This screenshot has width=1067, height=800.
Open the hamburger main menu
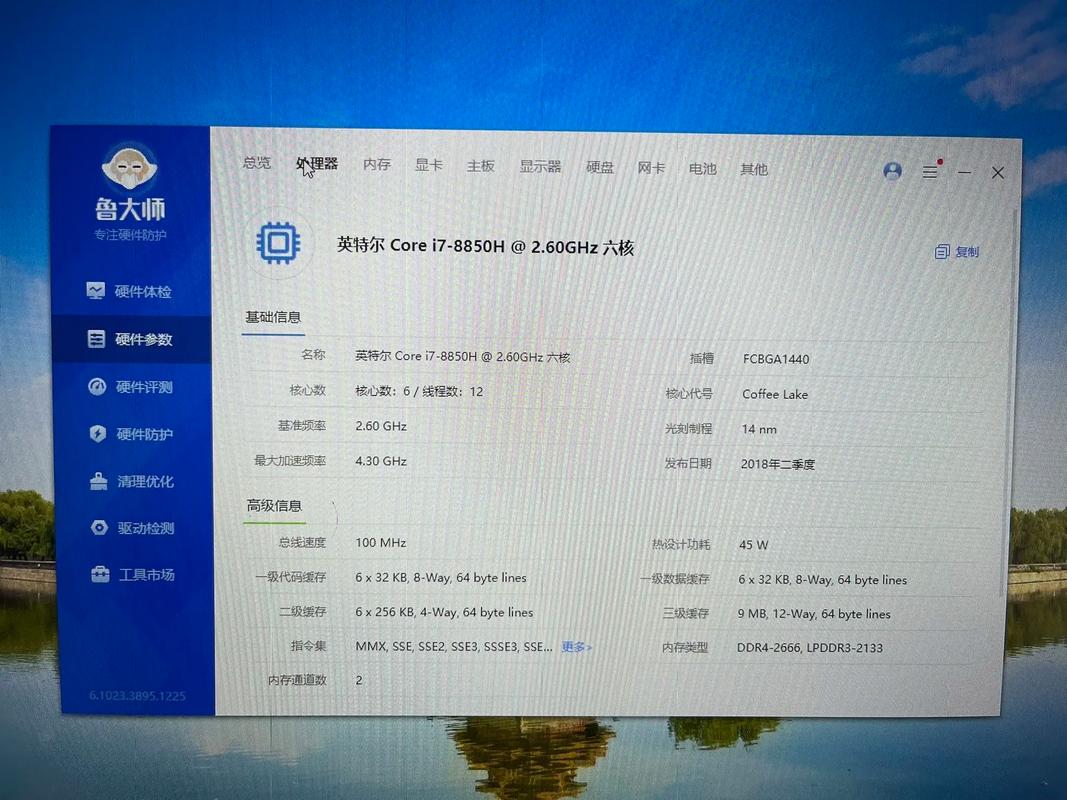930,171
